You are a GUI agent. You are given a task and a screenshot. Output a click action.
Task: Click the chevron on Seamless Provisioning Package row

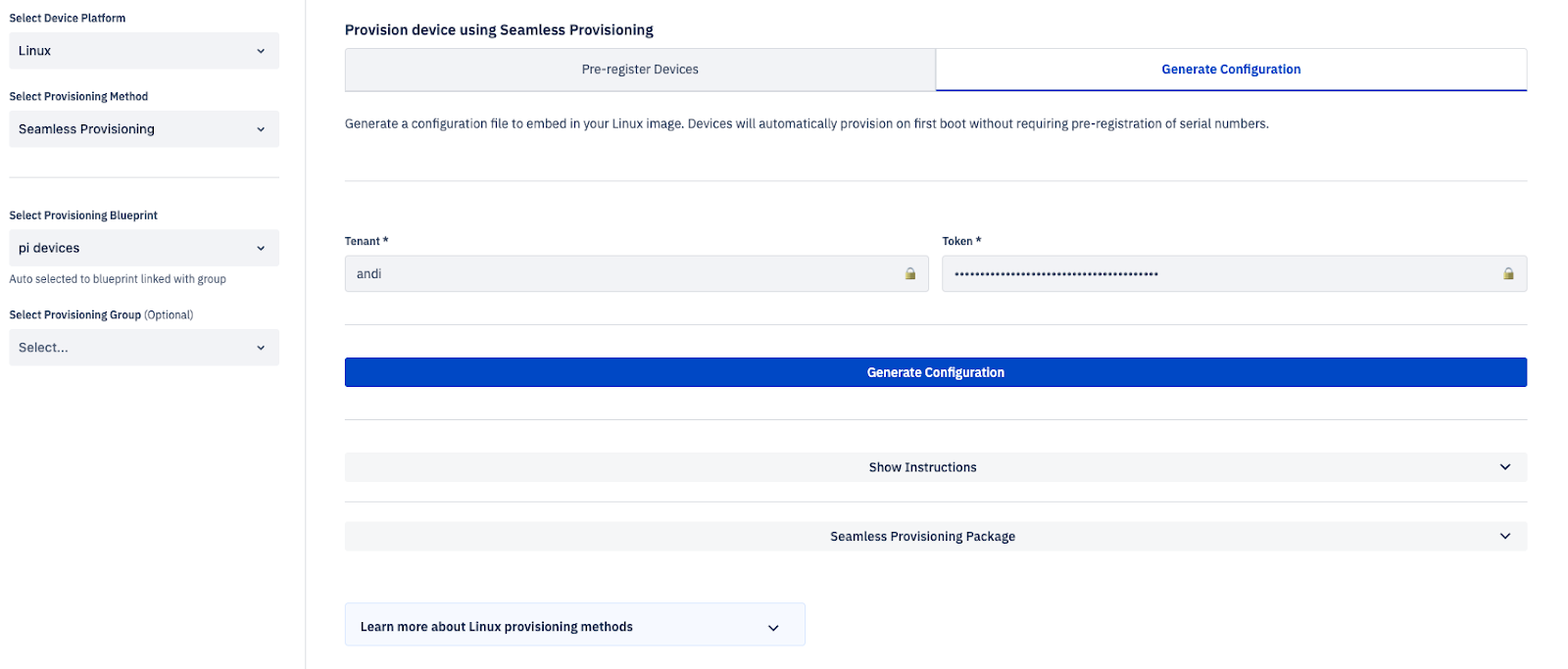[1505, 537]
